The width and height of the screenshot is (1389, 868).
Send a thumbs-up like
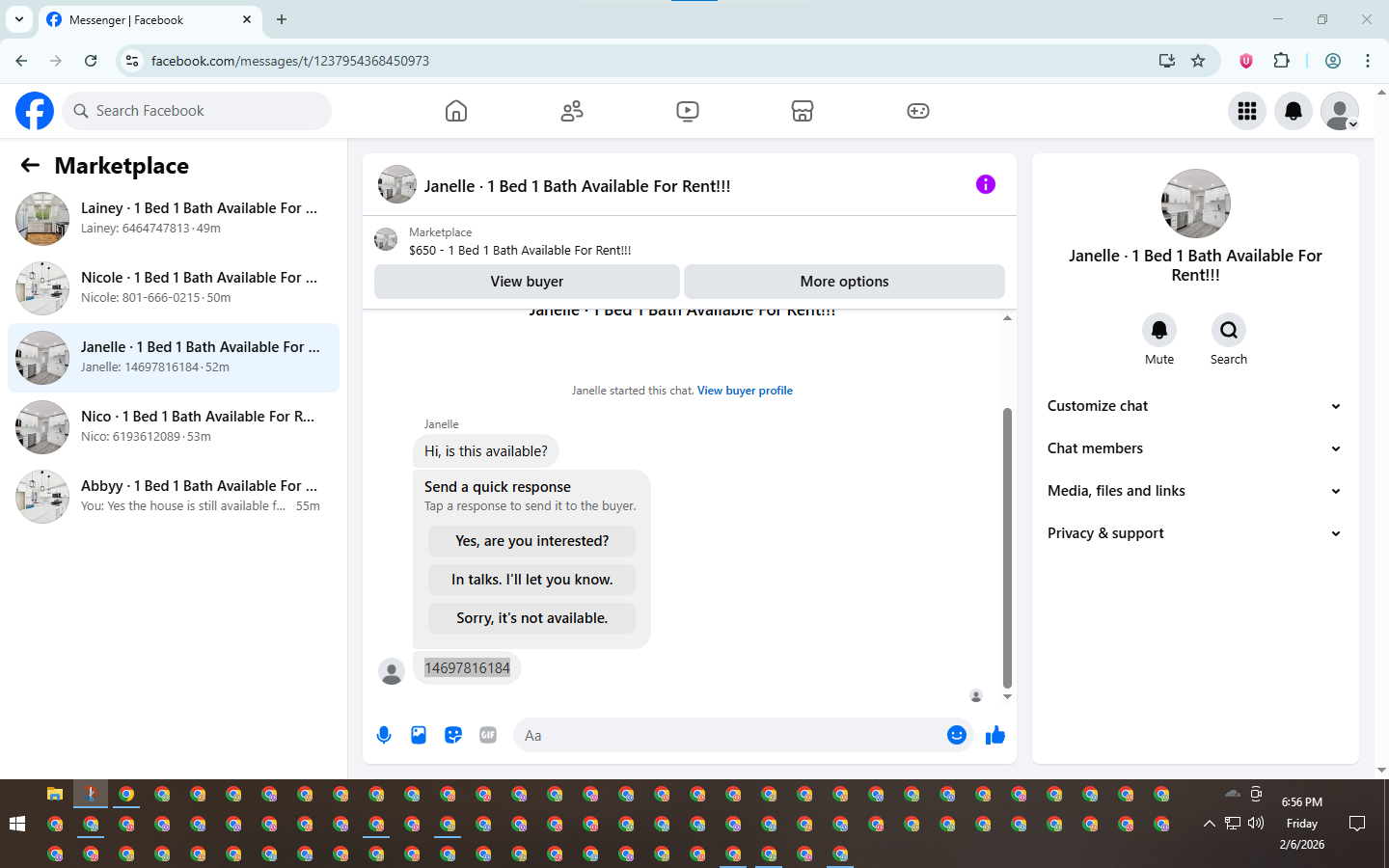tap(995, 735)
